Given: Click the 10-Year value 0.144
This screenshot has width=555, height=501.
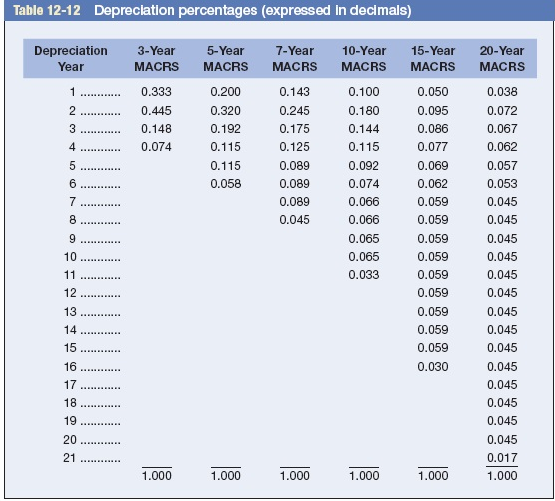Looking at the screenshot, I should click(364, 129).
